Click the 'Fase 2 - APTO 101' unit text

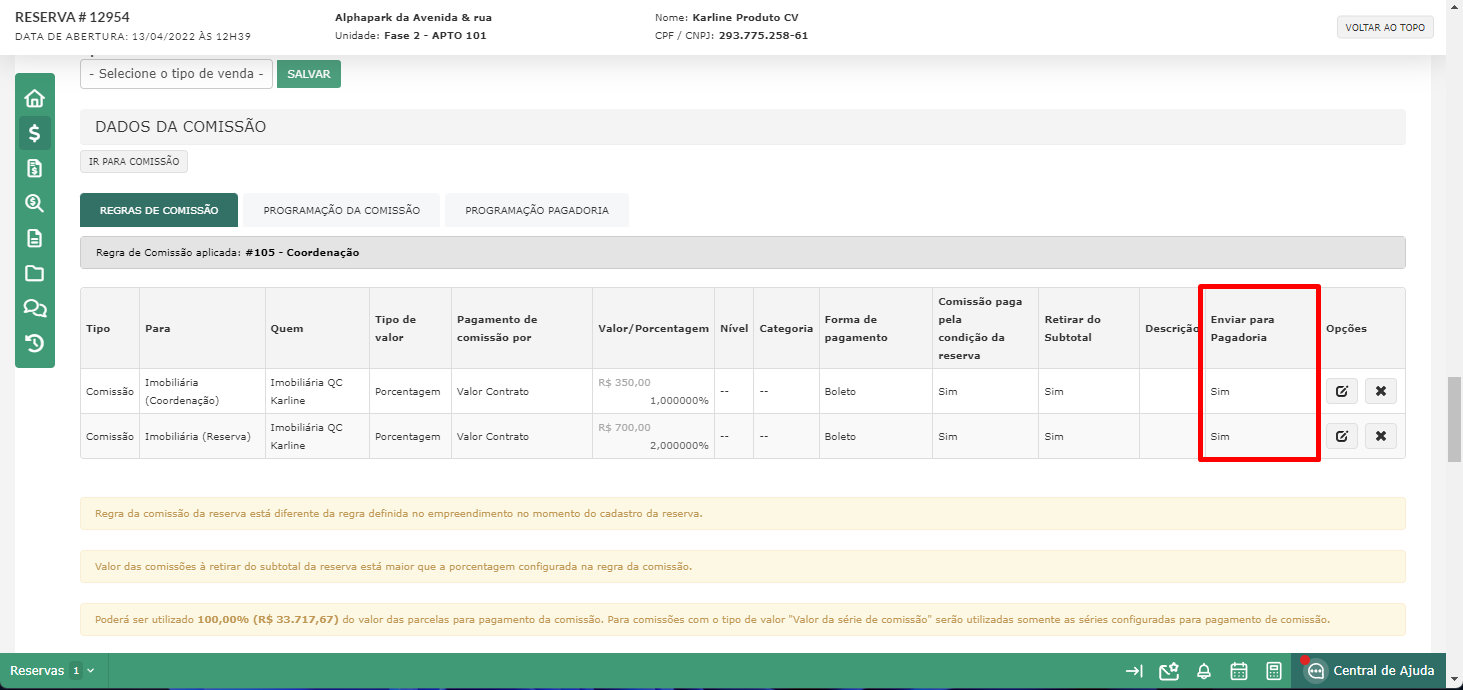(435, 35)
